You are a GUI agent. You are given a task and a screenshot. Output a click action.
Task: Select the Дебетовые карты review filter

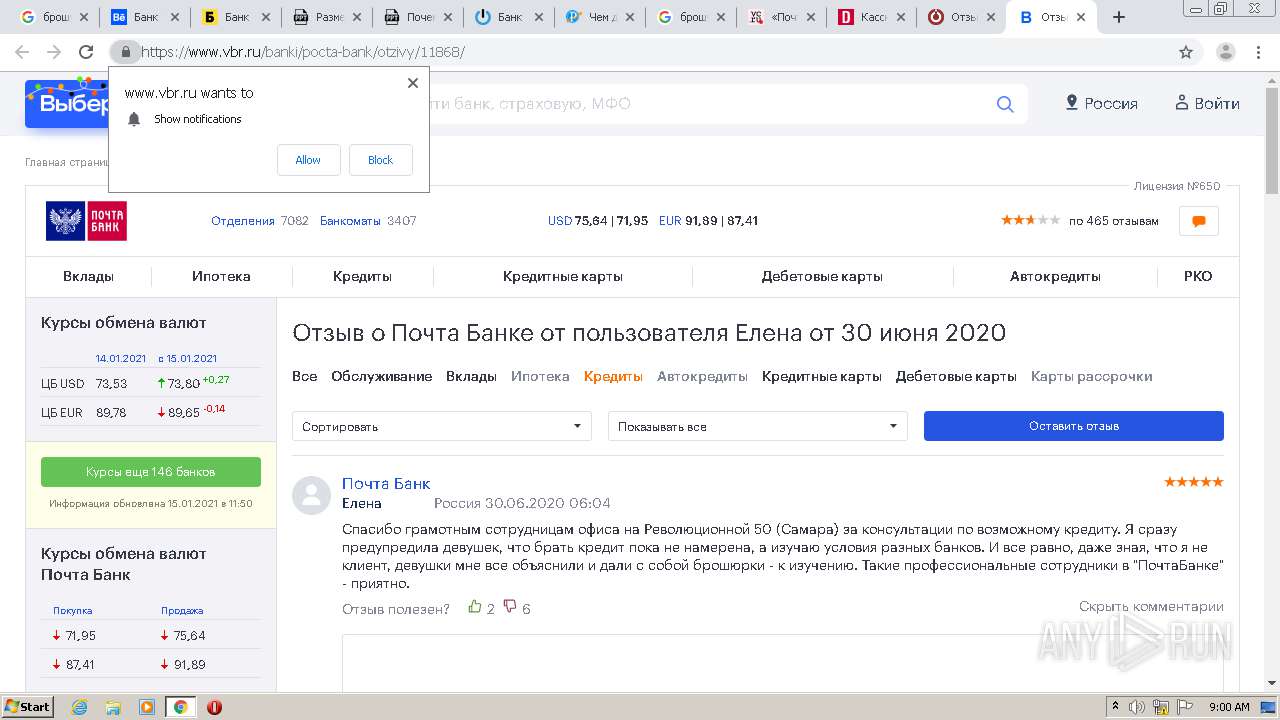click(956, 376)
